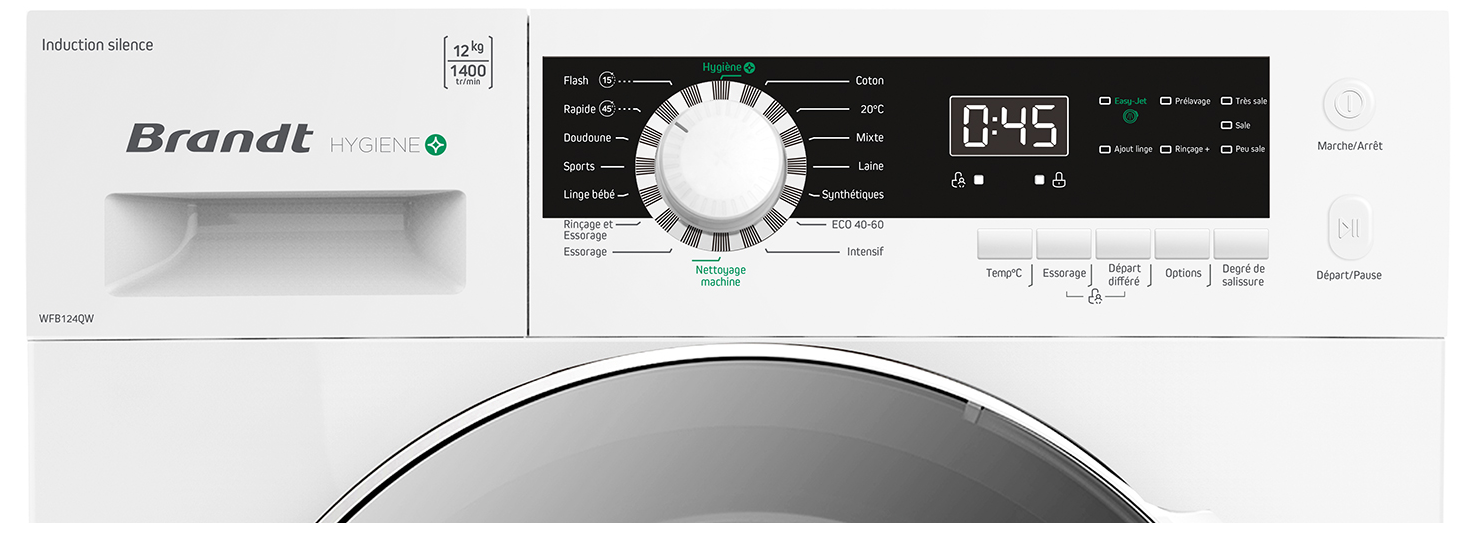Screen dimensions: 1470x536
Task: Push the Degré de salissure button
Action: point(1241,244)
